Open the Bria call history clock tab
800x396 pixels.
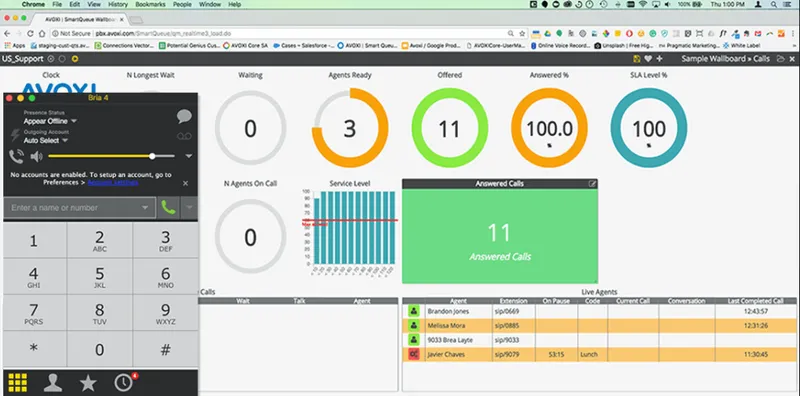pyautogui.click(x=124, y=382)
